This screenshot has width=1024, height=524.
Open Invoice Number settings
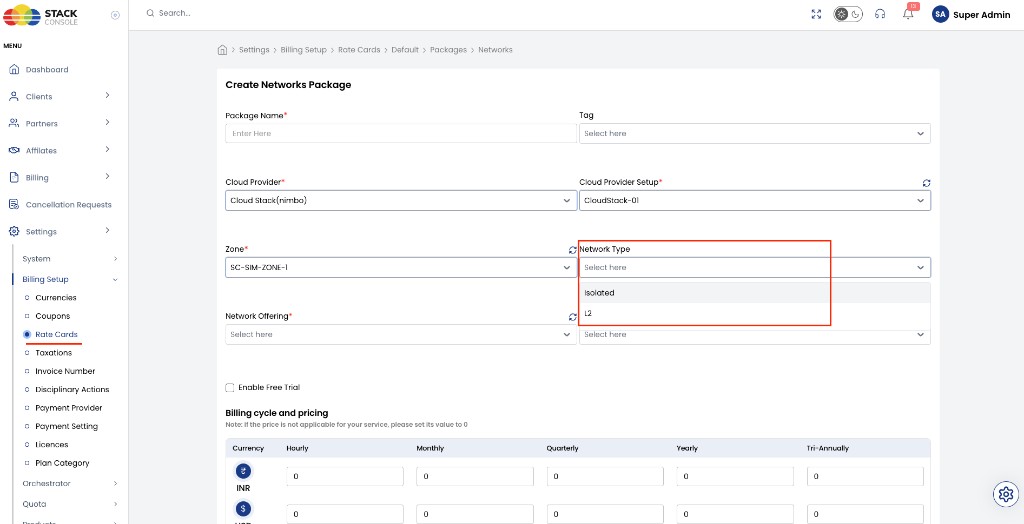(65, 370)
